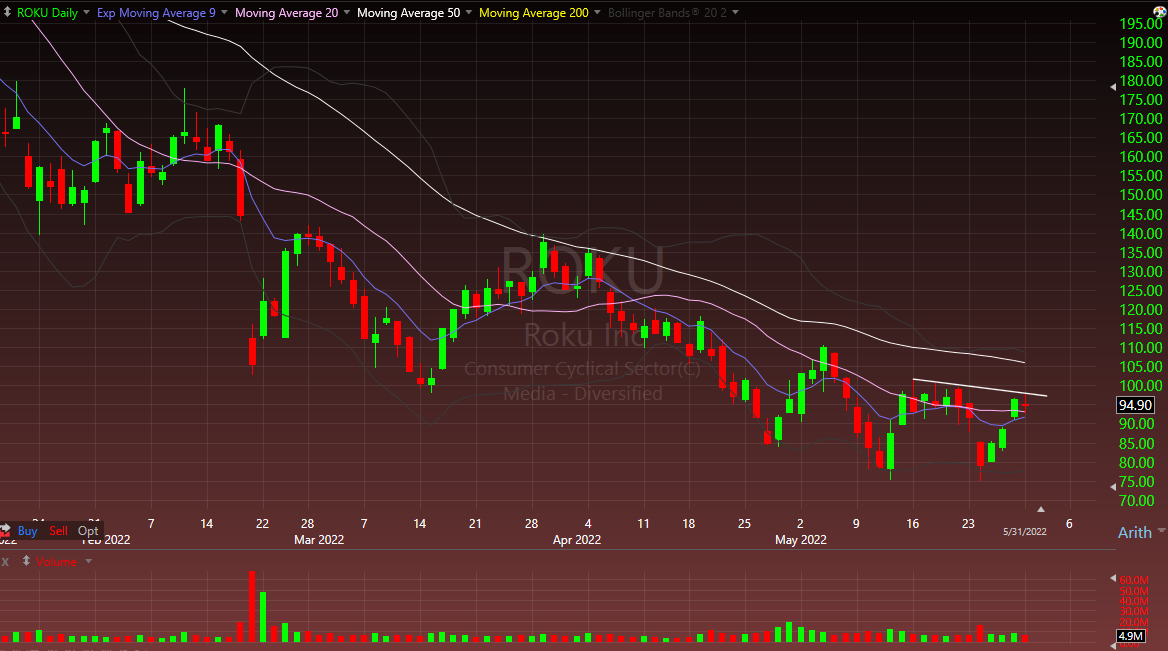Open the Volume indicator dropdown arrow

[89, 561]
